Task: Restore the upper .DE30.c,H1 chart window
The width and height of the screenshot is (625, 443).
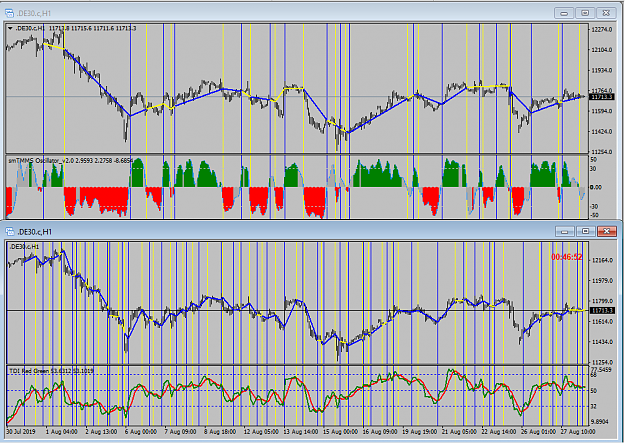Action: 585,13
